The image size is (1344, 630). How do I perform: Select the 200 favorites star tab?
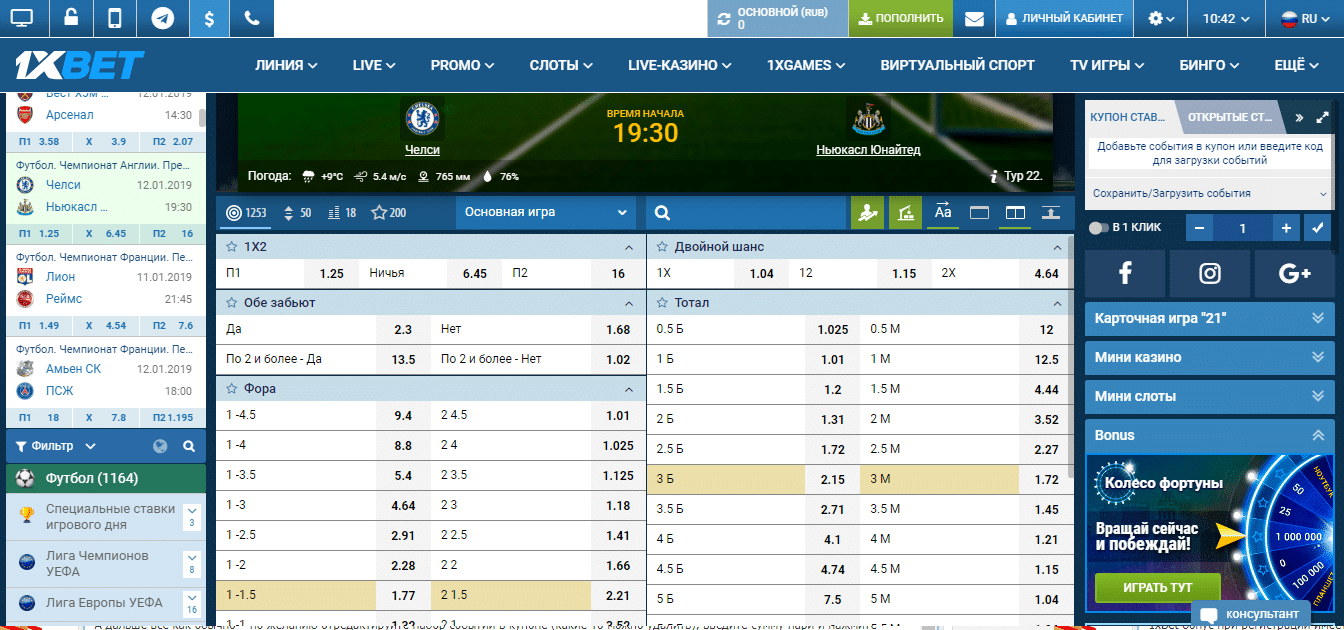pos(389,212)
